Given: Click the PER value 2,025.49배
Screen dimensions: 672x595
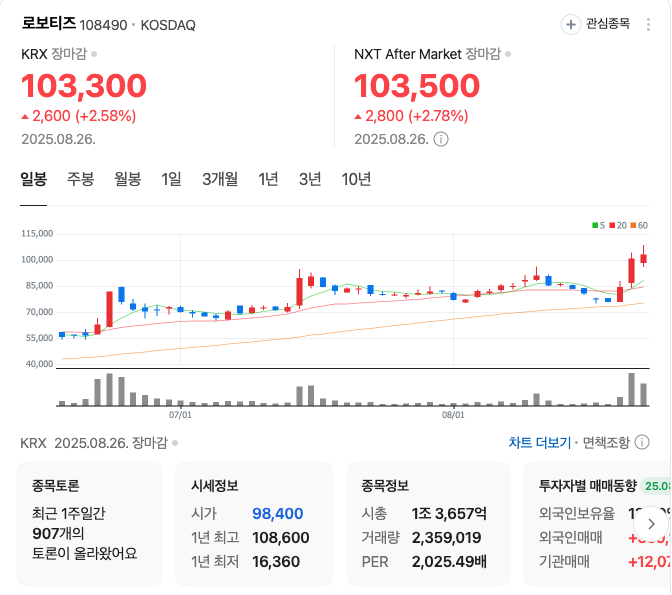Looking at the screenshot, I should click(x=449, y=561).
